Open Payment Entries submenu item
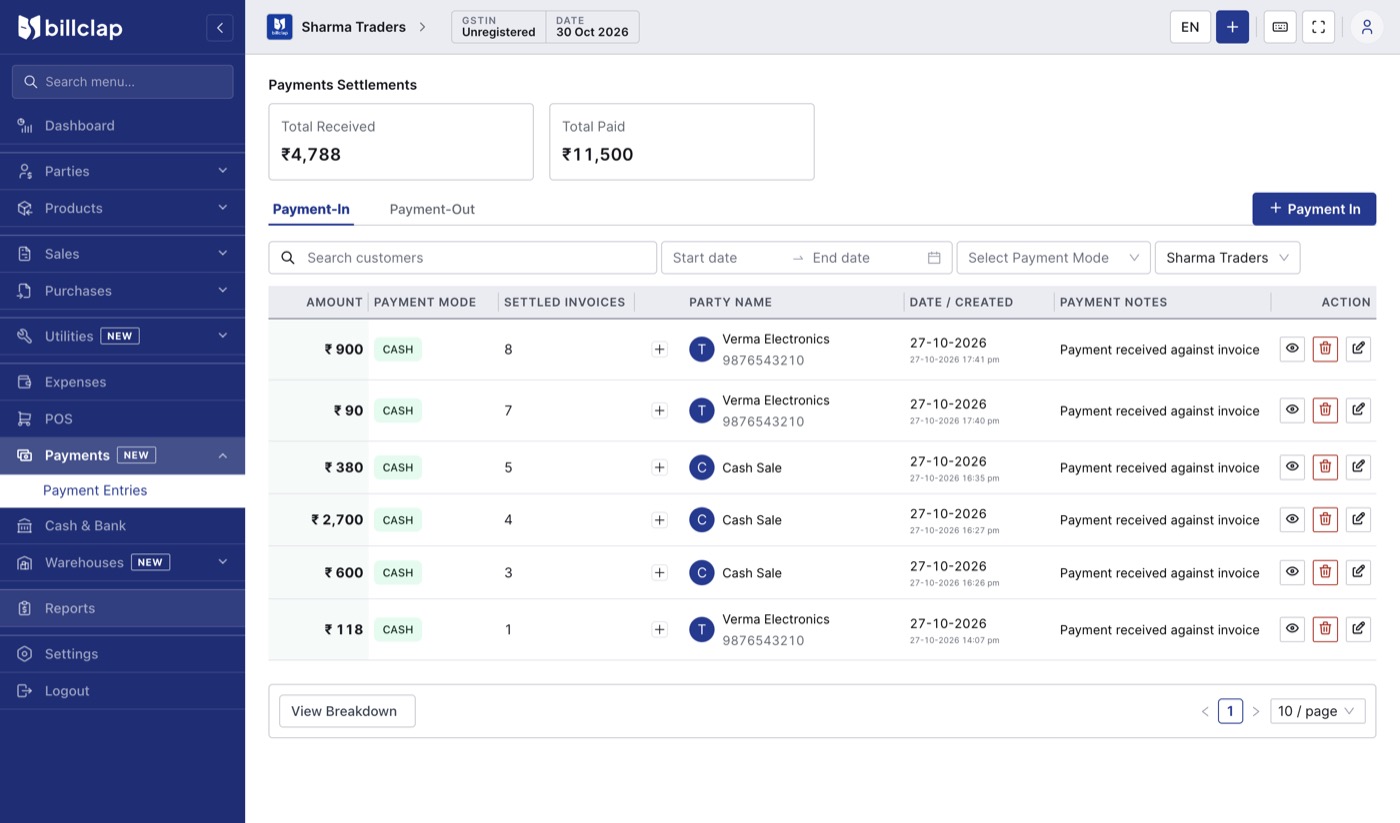1400x823 pixels. 122,490
